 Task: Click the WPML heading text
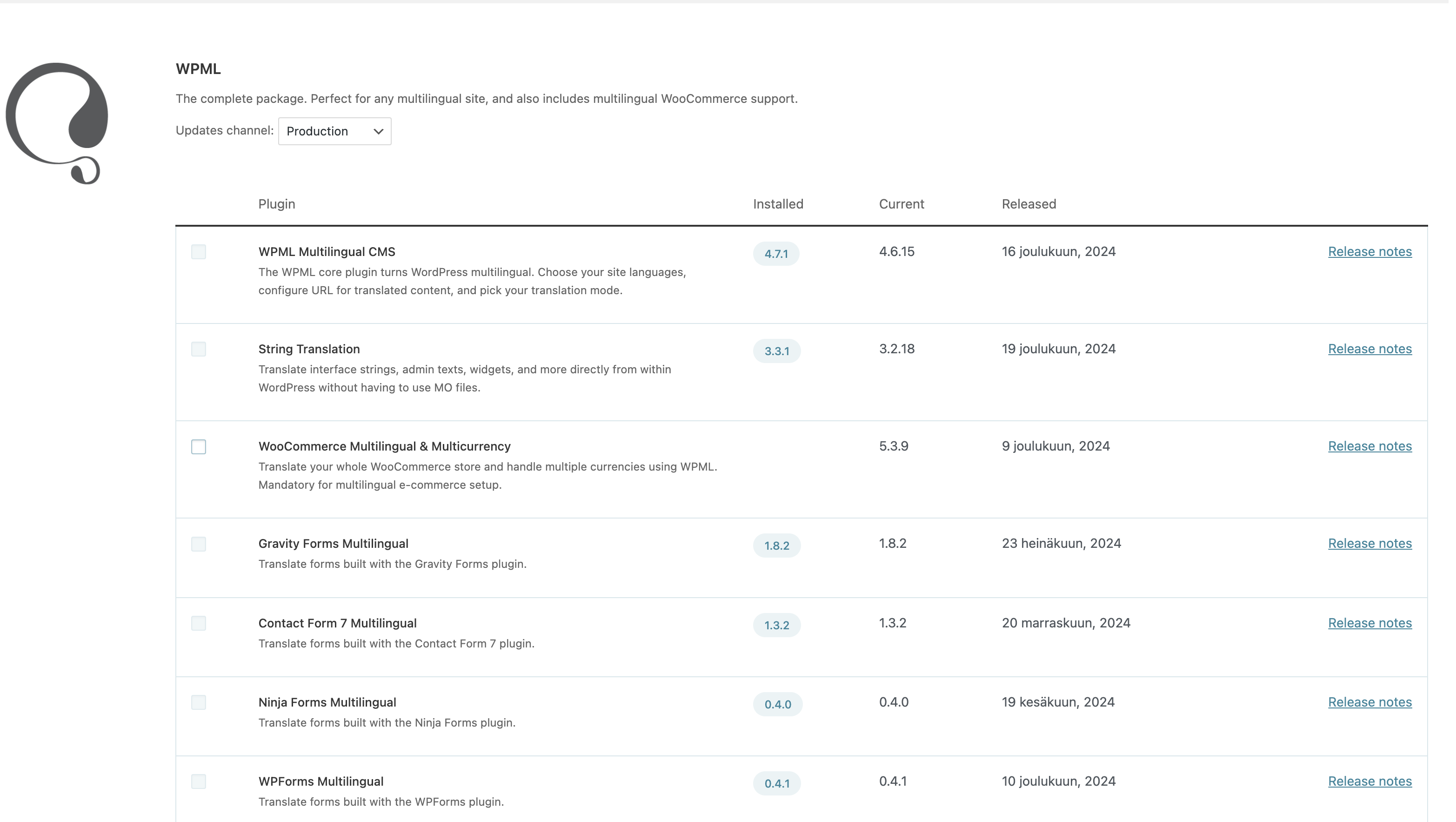(199, 69)
